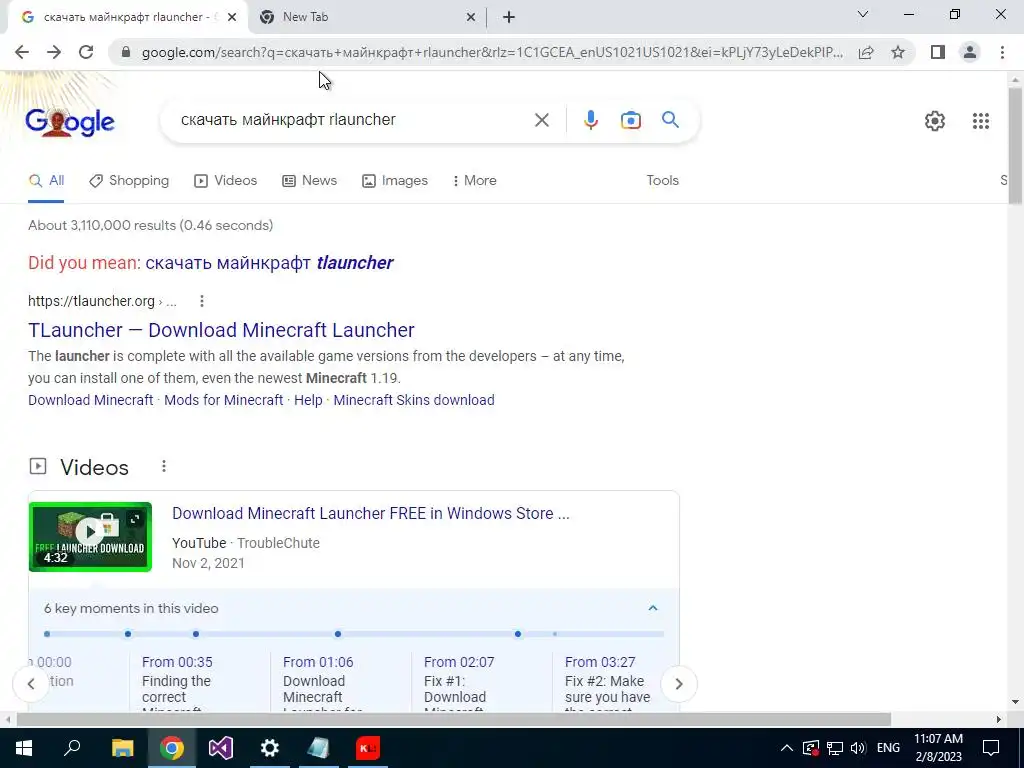The width and height of the screenshot is (1024, 768).
Task: Switch to the News search tab
Action: click(310, 181)
